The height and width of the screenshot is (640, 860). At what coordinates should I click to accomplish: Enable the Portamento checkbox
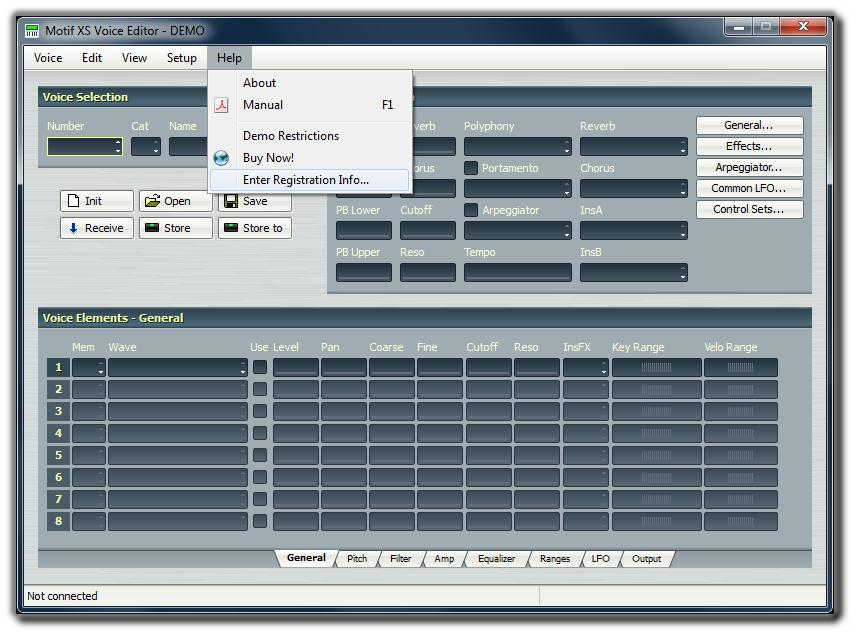(471, 168)
